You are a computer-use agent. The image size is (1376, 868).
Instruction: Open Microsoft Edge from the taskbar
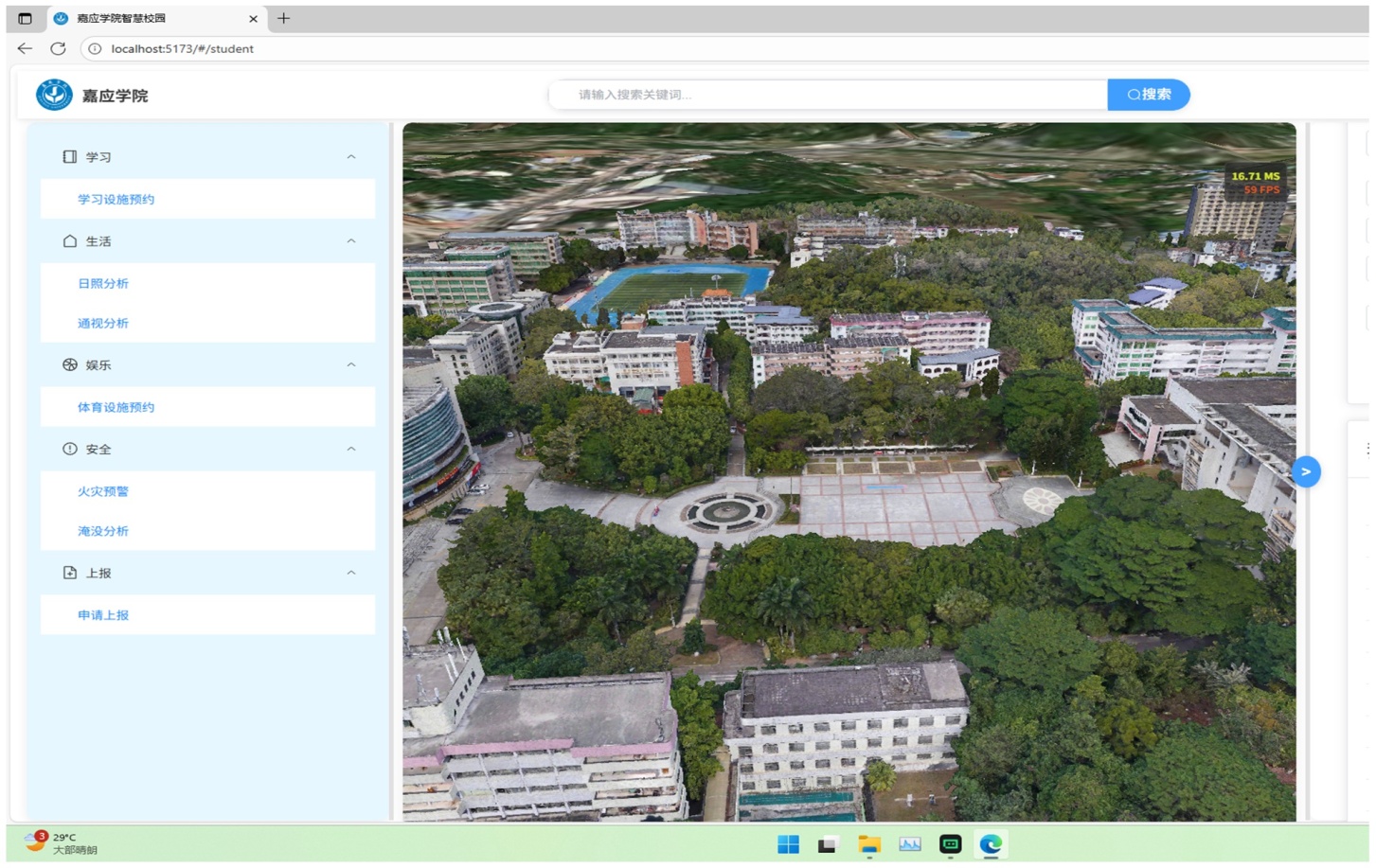pos(991,844)
